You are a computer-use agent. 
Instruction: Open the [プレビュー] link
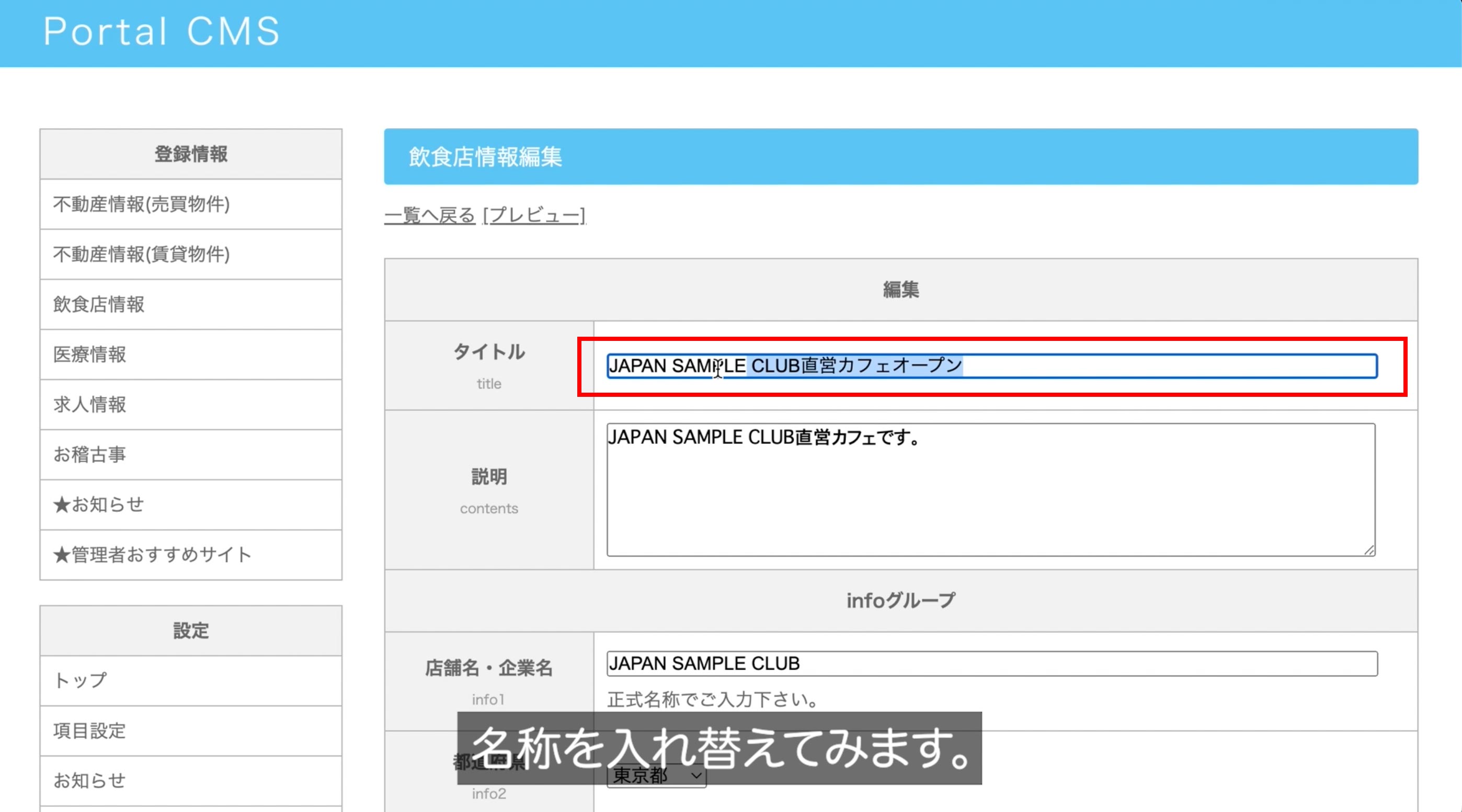coord(534,215)
